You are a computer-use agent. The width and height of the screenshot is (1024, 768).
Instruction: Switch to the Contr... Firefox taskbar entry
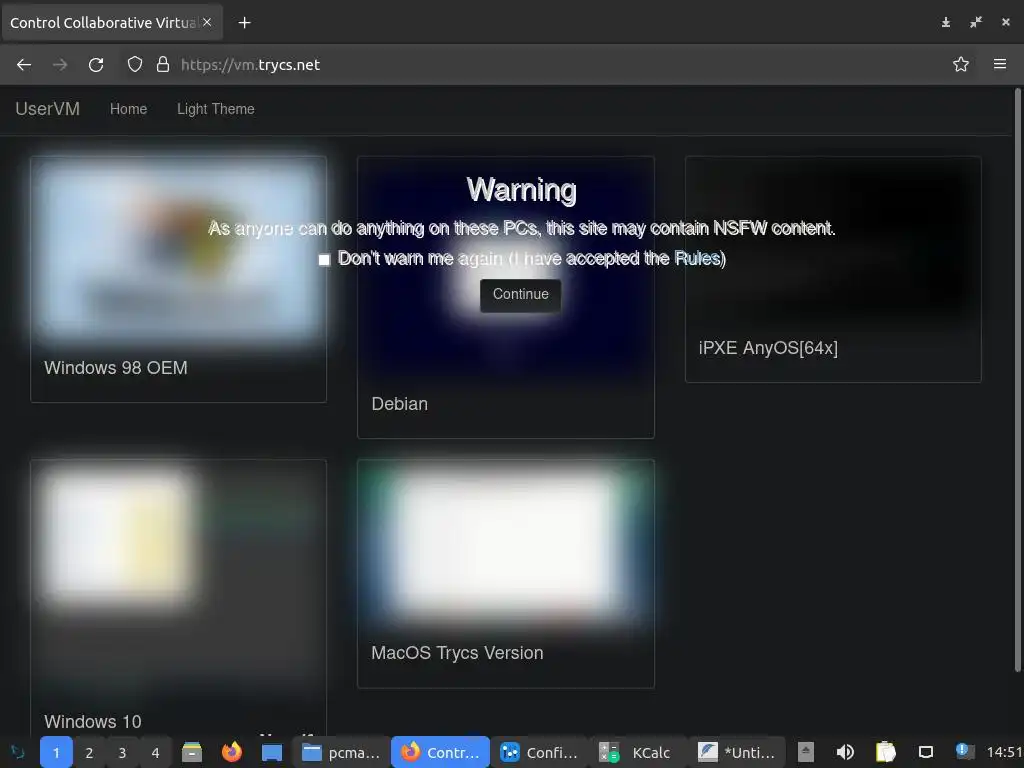click(440, 752)
